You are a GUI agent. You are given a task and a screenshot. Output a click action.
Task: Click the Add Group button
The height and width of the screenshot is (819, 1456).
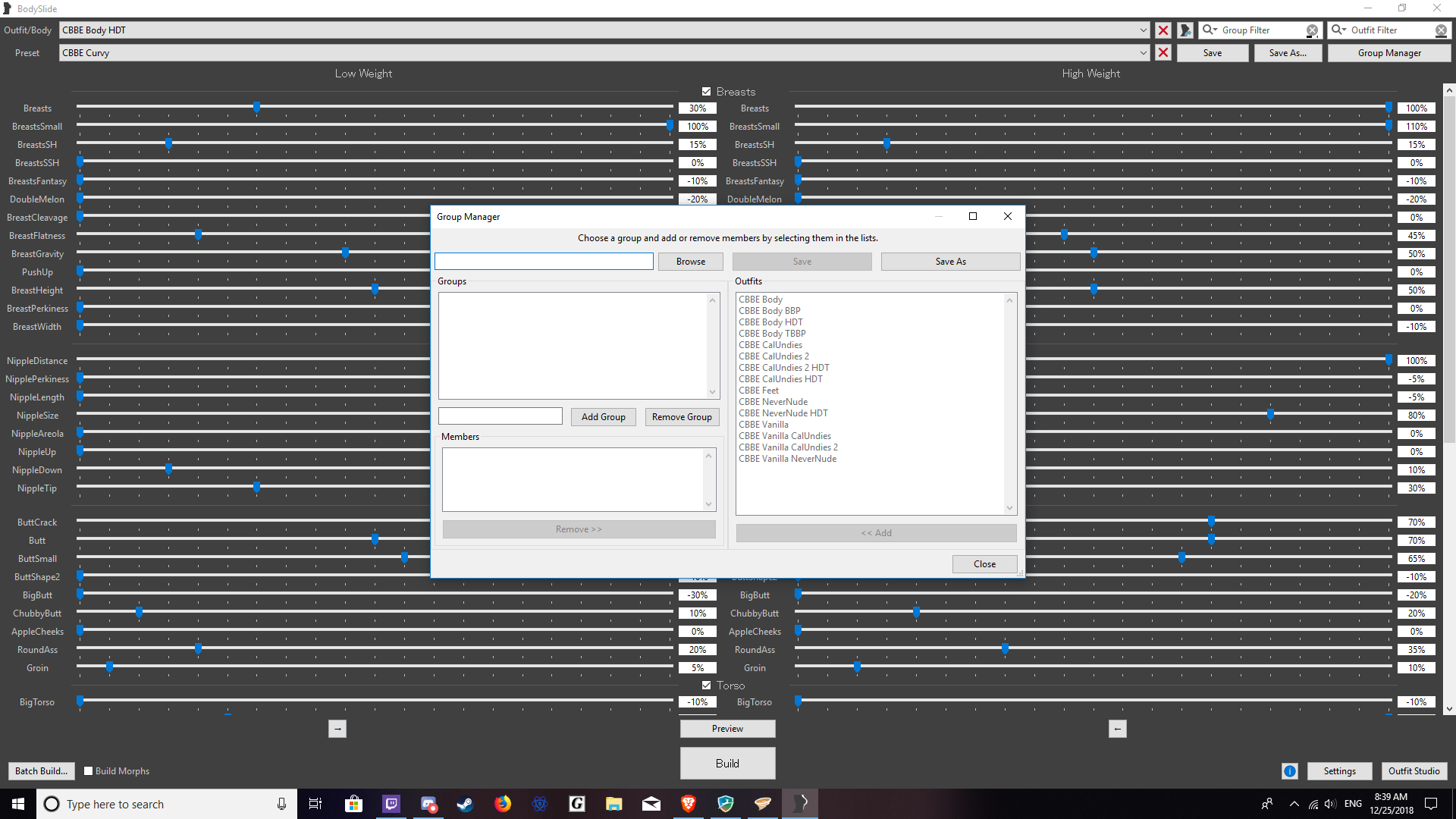603,417
